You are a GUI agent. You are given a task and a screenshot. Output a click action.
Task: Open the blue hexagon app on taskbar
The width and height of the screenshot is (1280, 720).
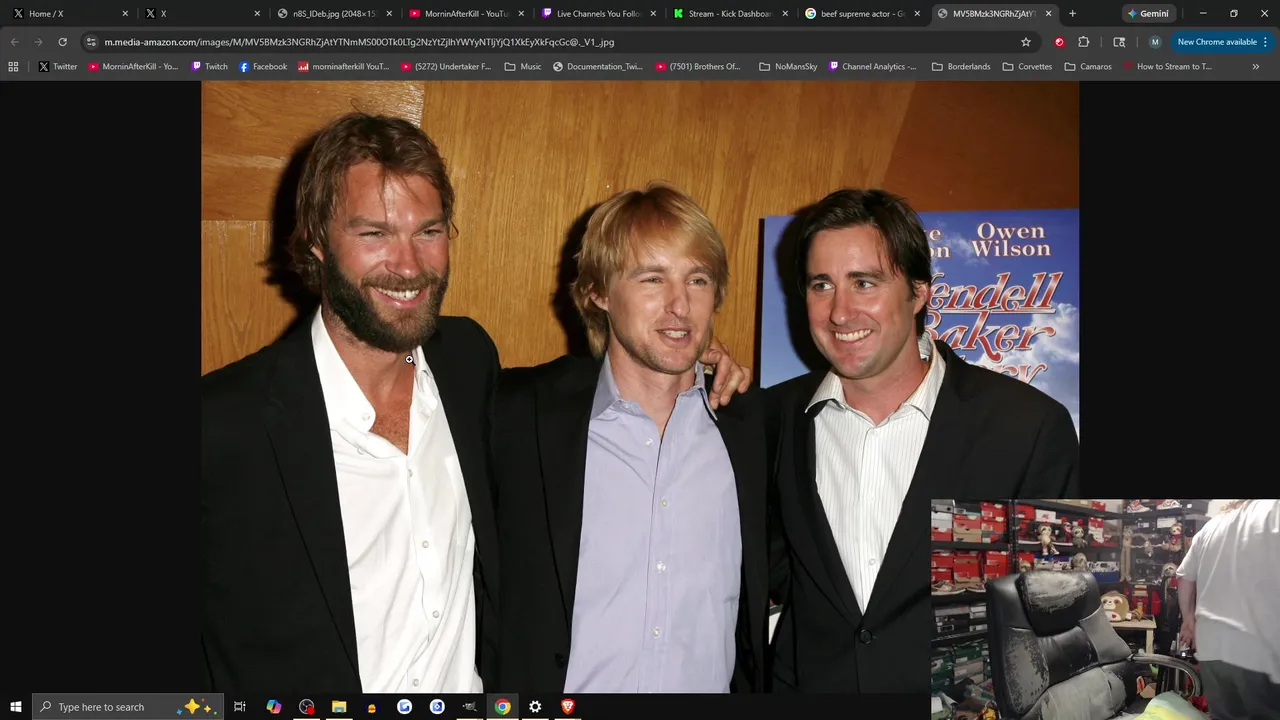point(437,707)
